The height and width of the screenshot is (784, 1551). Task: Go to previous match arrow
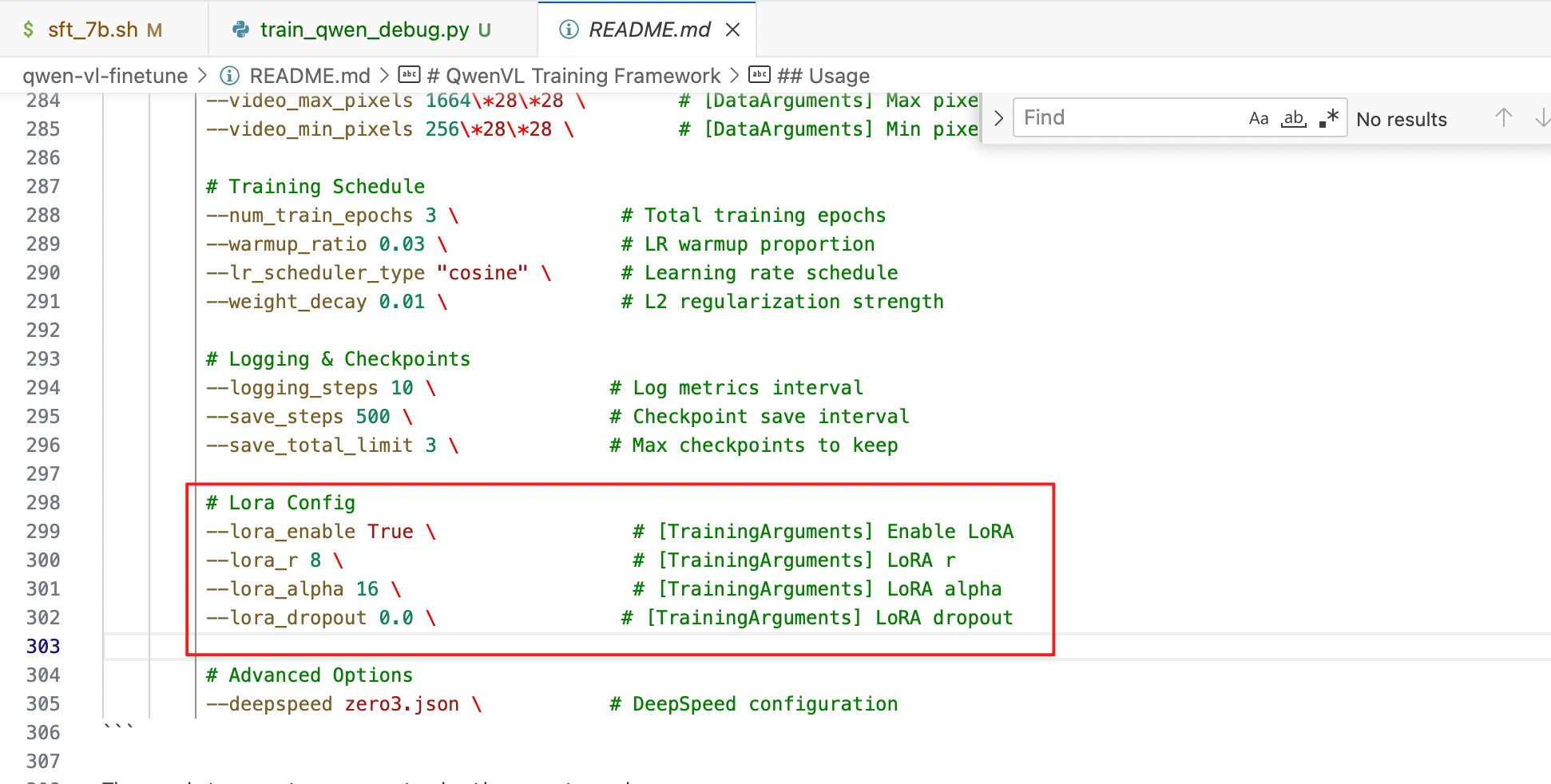(x=1504, y=118)
